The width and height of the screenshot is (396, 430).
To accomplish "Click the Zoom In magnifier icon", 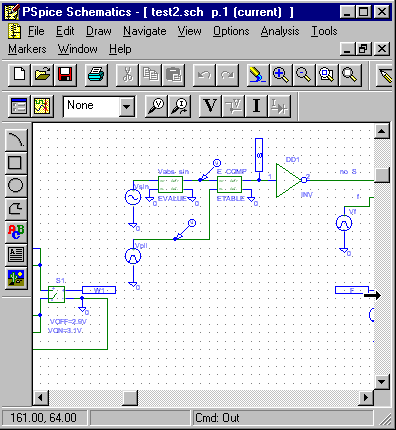I will coord(281,75).
